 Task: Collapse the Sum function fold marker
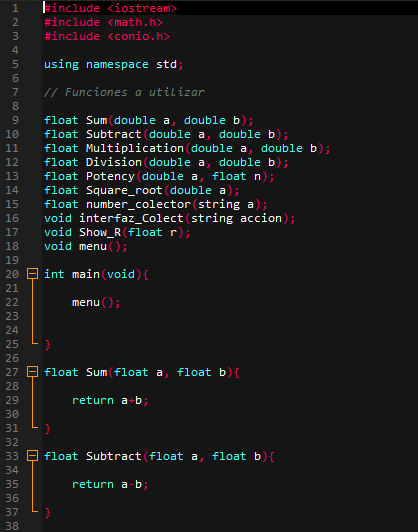[32, 372]
